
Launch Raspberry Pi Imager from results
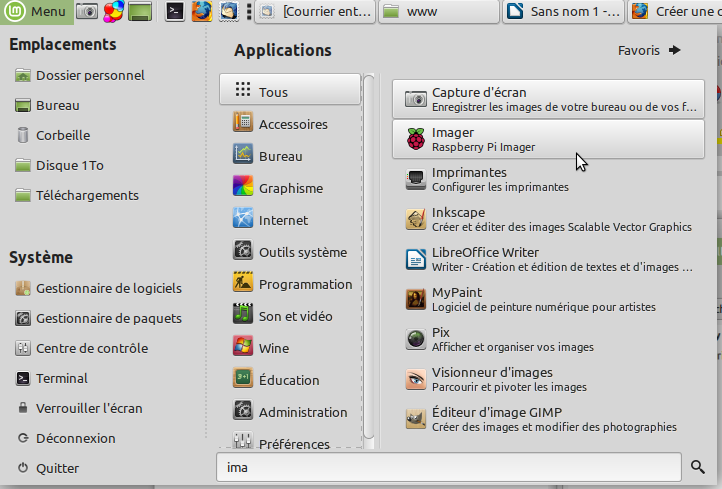[548, 139]
